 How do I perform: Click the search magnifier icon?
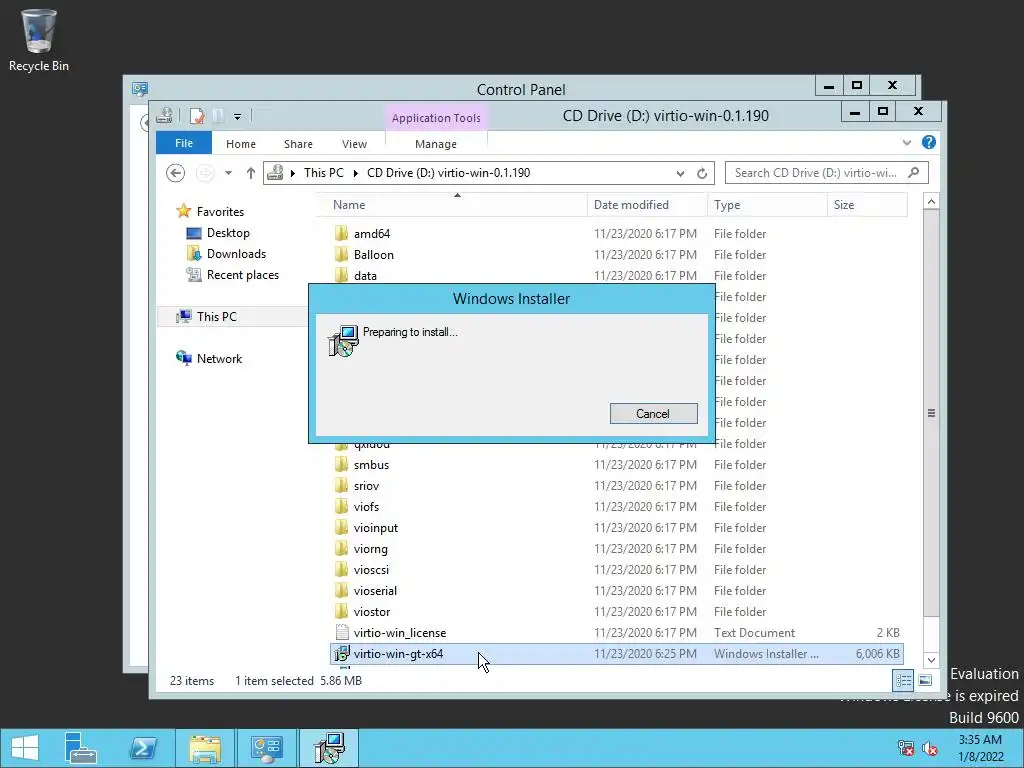tap(914, 172)
